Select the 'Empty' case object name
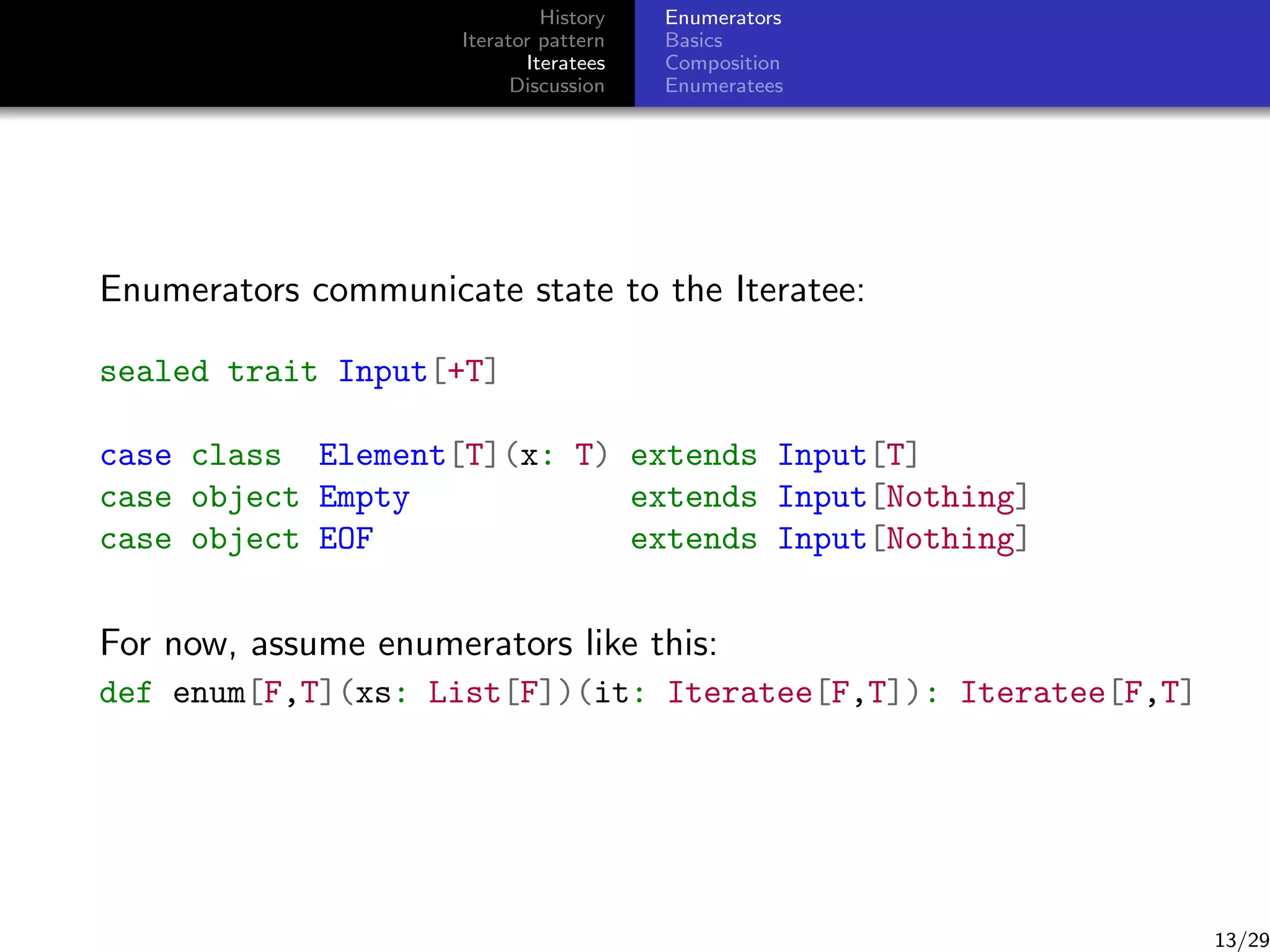The width and height of the screenshot is (1270, 952). pos(364,498)
